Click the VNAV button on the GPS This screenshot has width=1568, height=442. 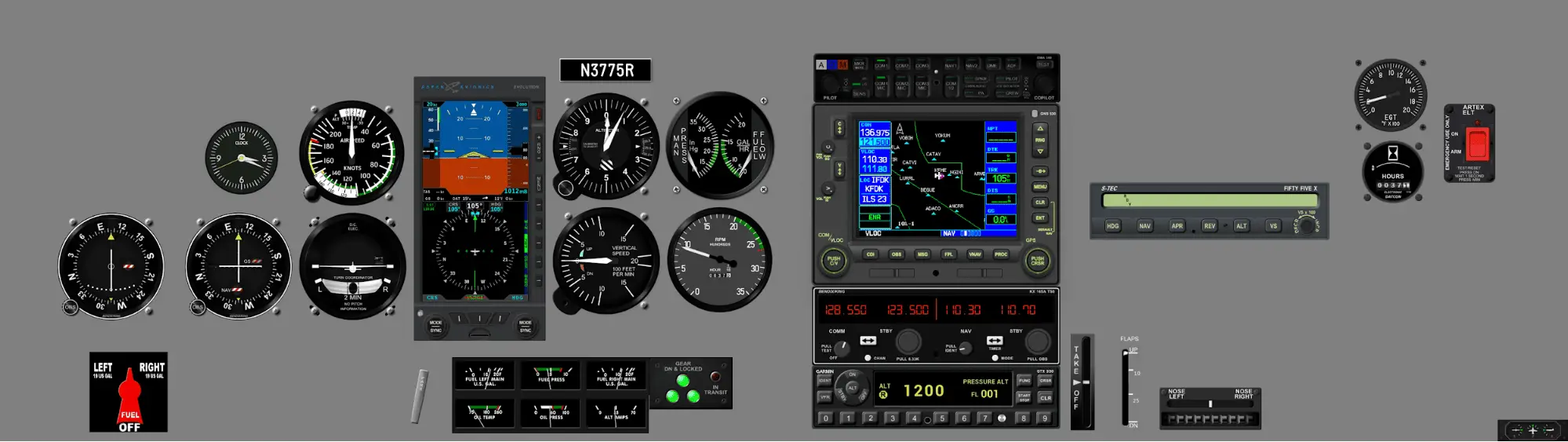tap(975, 254)
